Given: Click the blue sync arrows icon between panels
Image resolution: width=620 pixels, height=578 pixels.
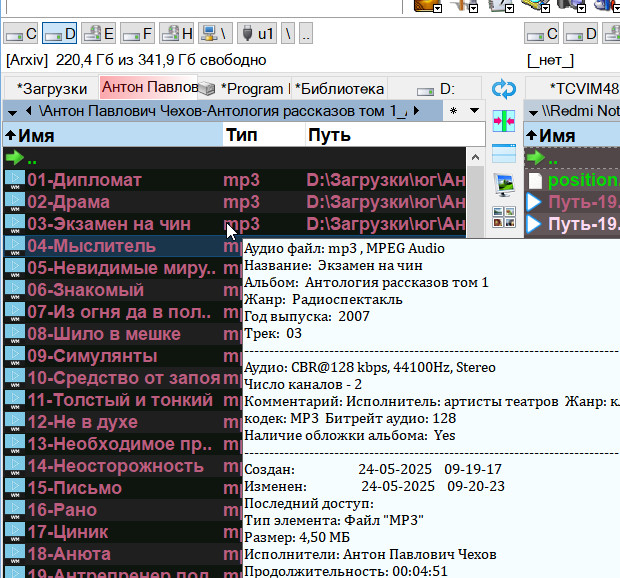Looking at the screenshot, I should click(504, 88).
